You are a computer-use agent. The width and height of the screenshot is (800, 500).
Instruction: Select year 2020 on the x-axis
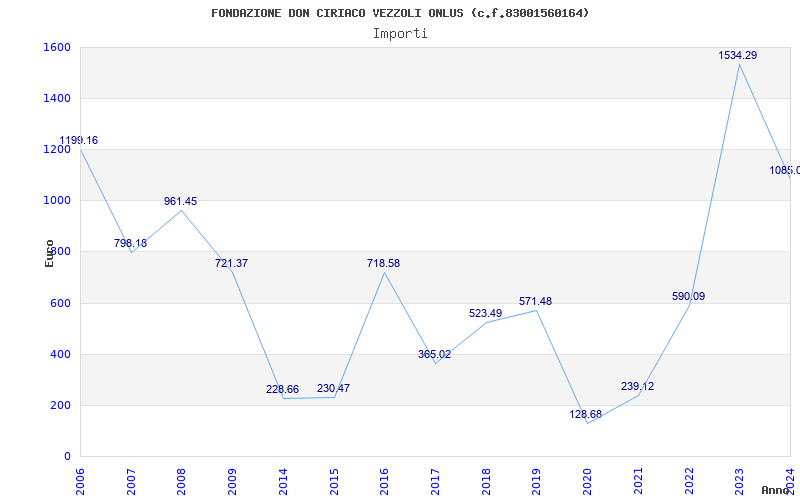click(x=587, y=482)
